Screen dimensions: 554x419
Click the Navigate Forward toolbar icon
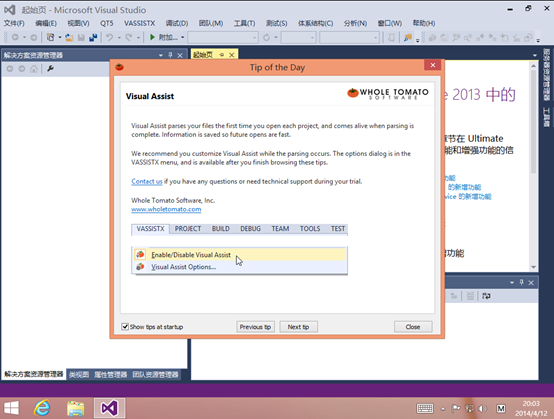pos(34,37)
